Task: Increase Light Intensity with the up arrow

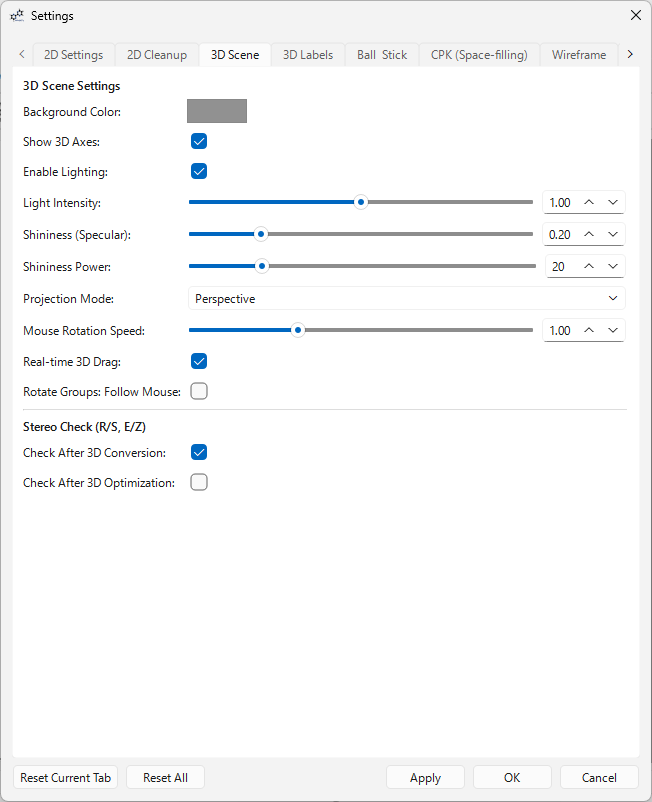Action: click(589, 203)
